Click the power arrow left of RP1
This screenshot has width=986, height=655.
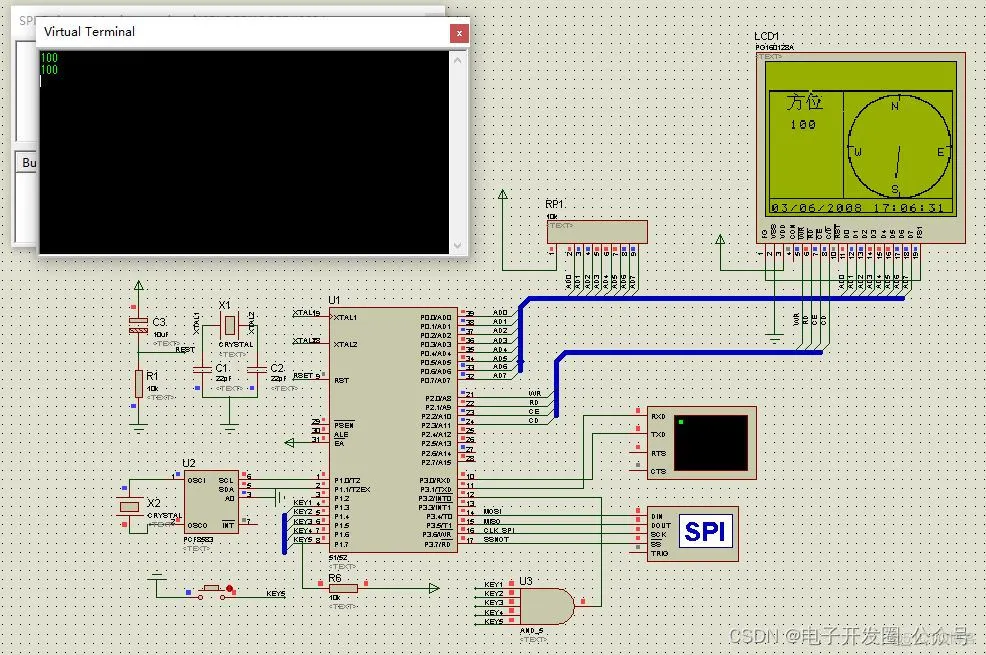click(502, 194)
